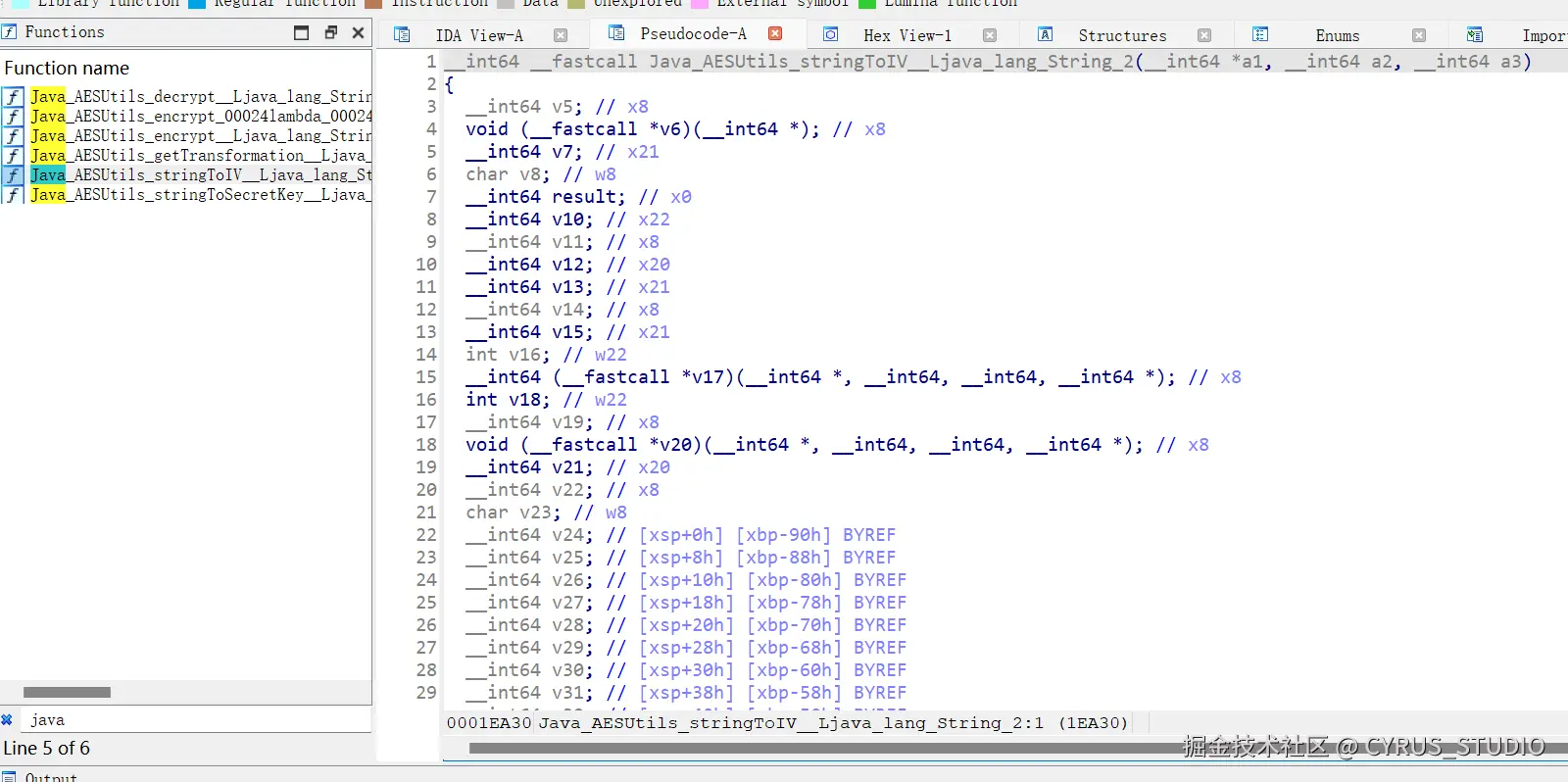Click 'char v8' declaration line
The width and height of the screenshot is (1568, 782).
541,174
